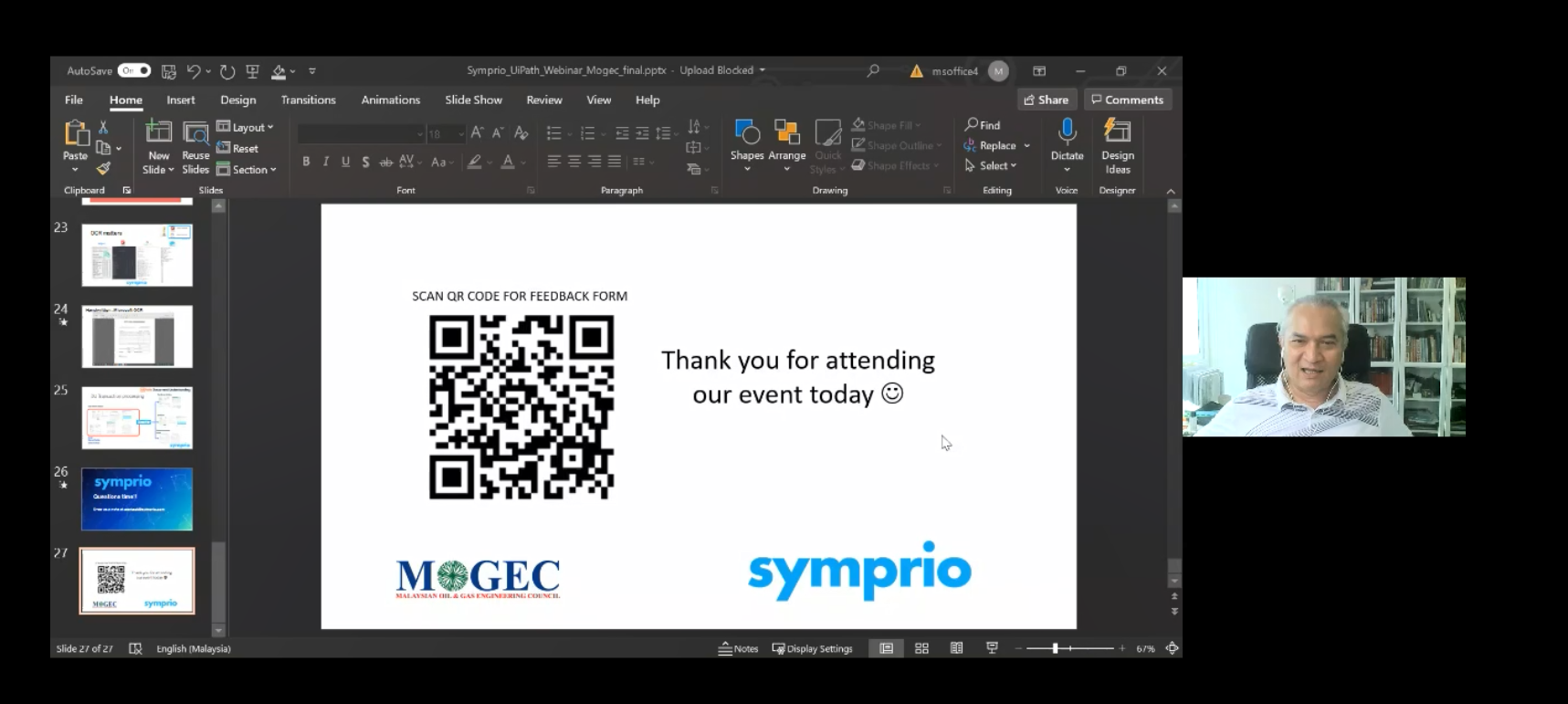Open the Comments pane button
Viewport: 1568px width, 704px height.
click(x=1128, y=100)
